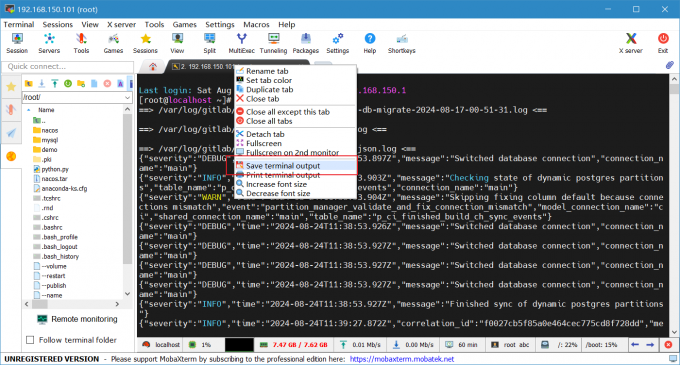Click the red Exit power icon
The image size is (680, 365).
pyautogui.click(x=663, y=43)
